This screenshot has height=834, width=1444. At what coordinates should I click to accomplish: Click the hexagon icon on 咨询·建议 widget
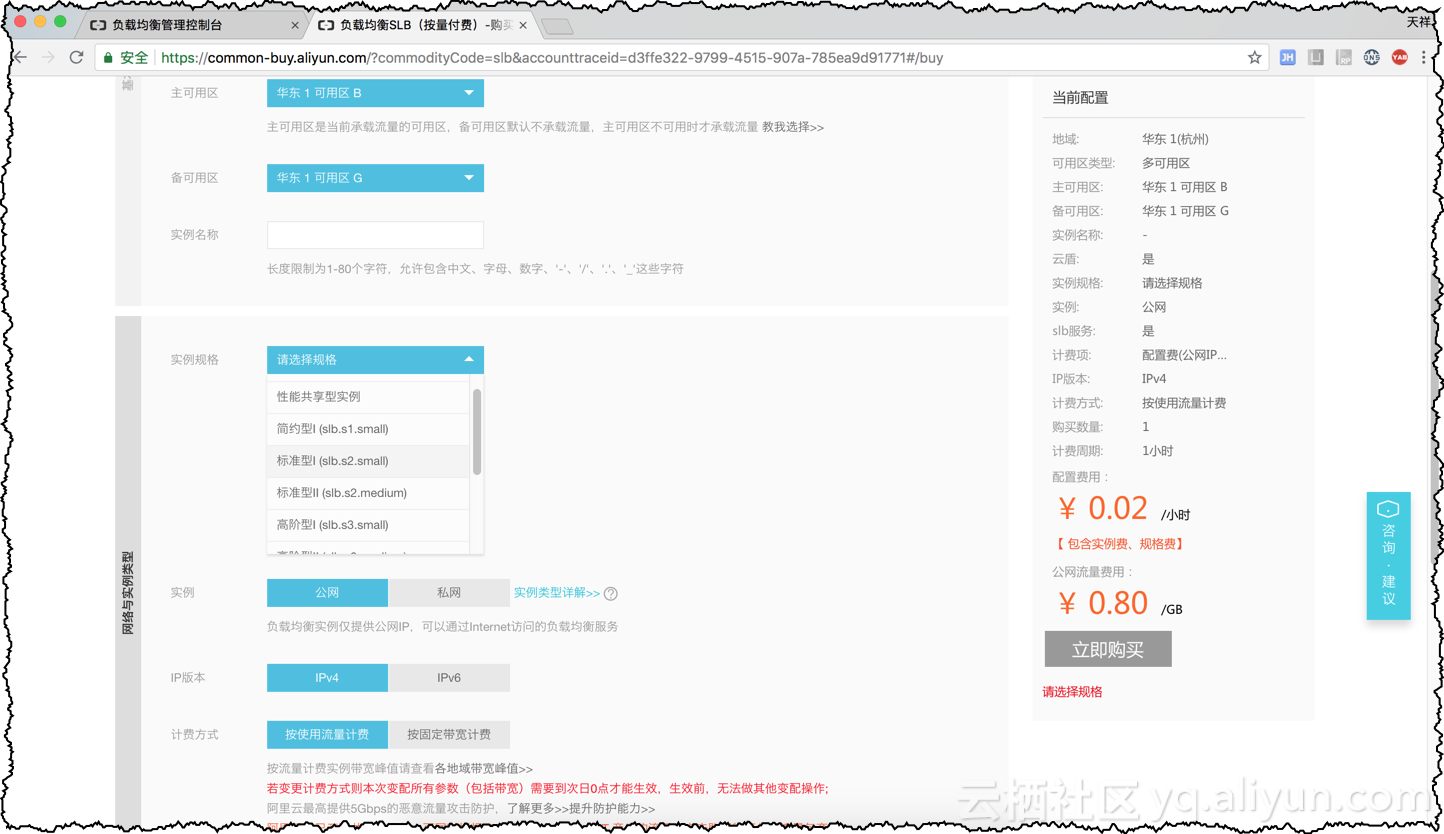coord(1388,509)
